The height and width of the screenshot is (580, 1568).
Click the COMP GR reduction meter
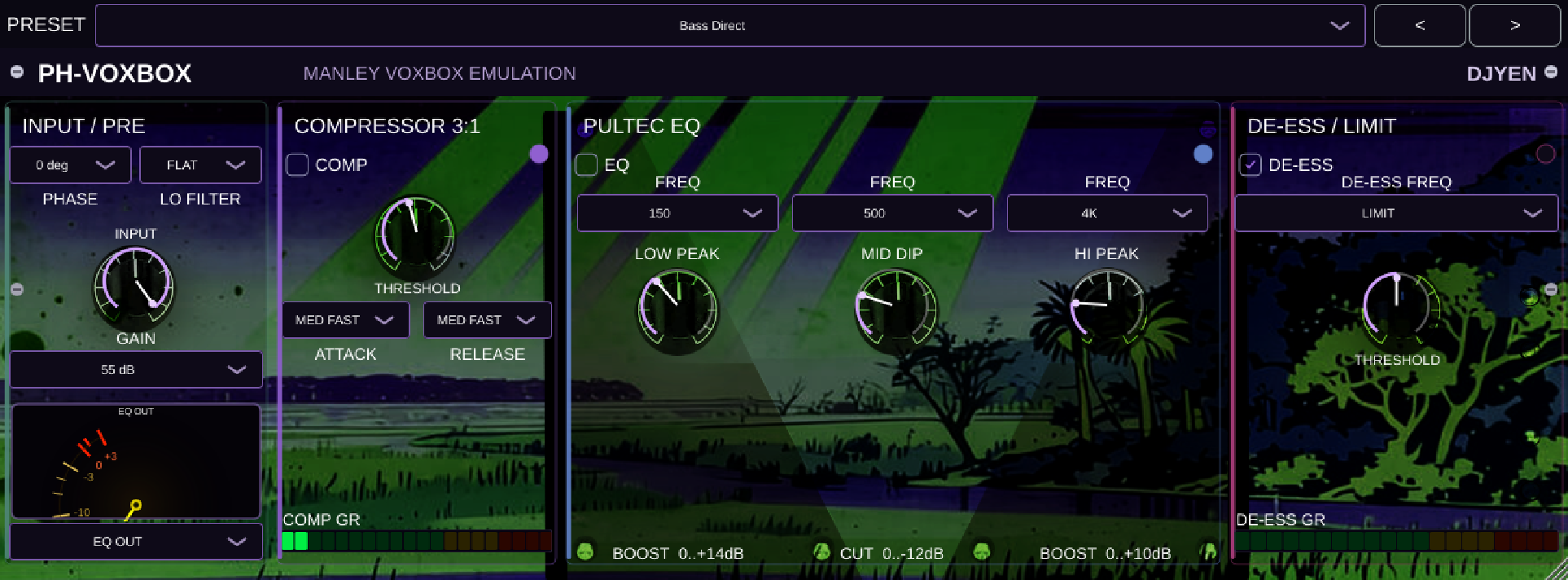(x=417, y=540)
